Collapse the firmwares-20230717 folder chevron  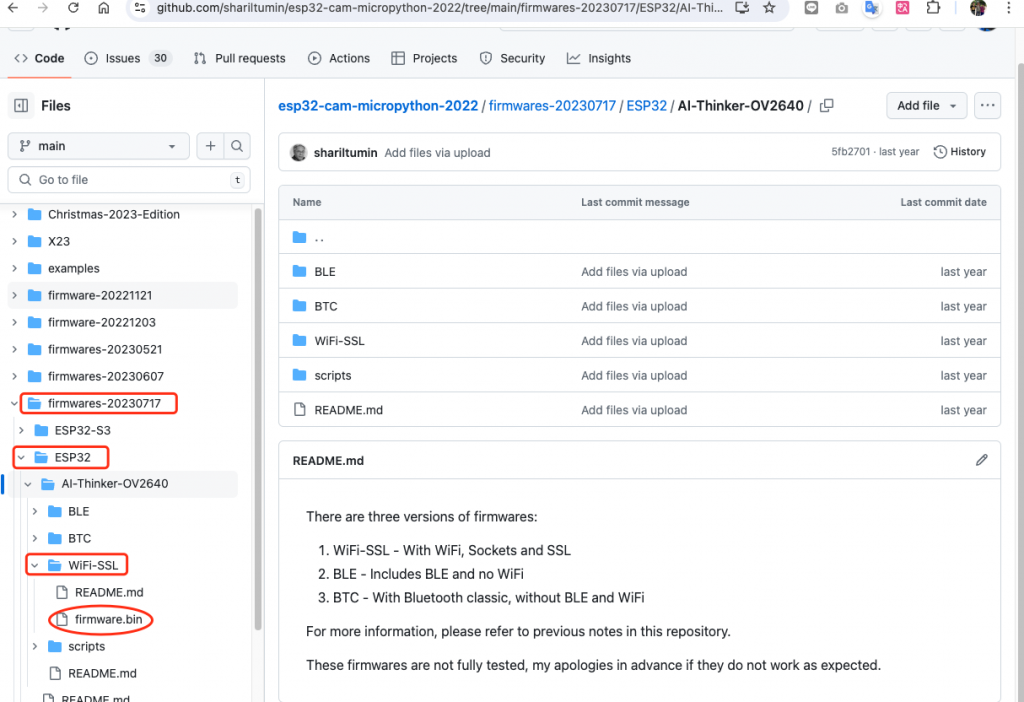[x=14, y=404]
